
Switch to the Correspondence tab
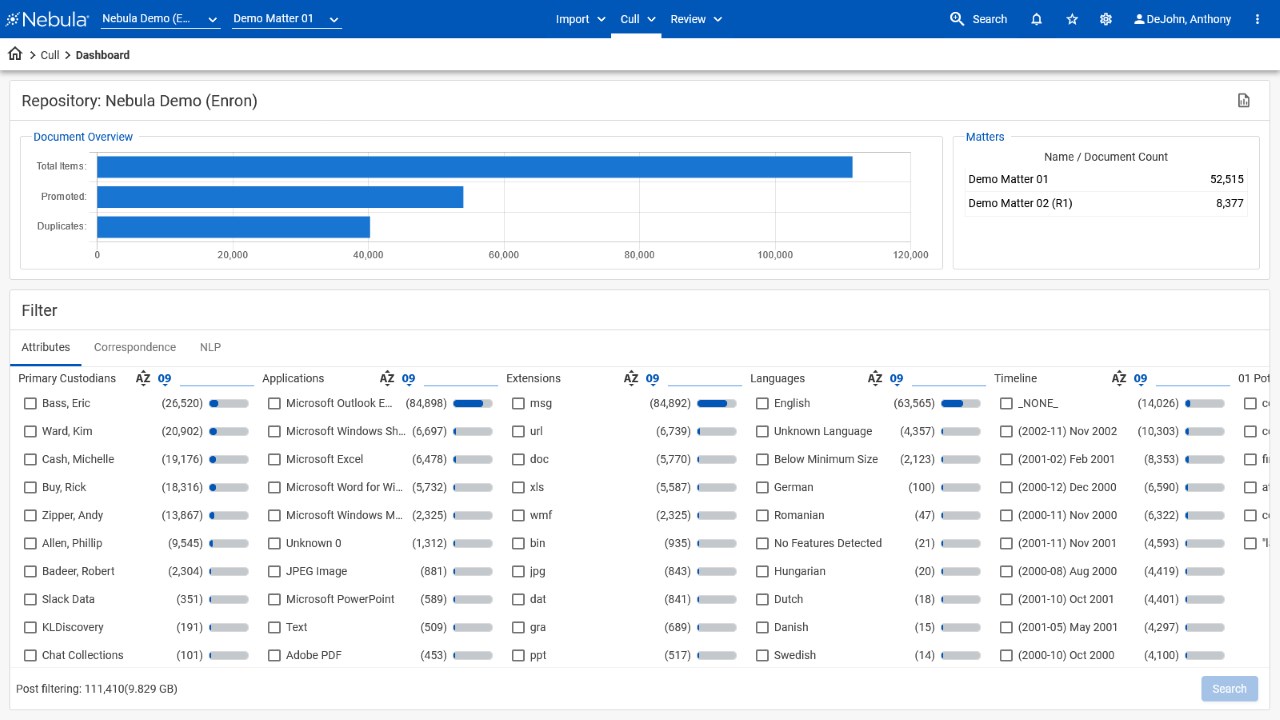click(x=135, y=347)
